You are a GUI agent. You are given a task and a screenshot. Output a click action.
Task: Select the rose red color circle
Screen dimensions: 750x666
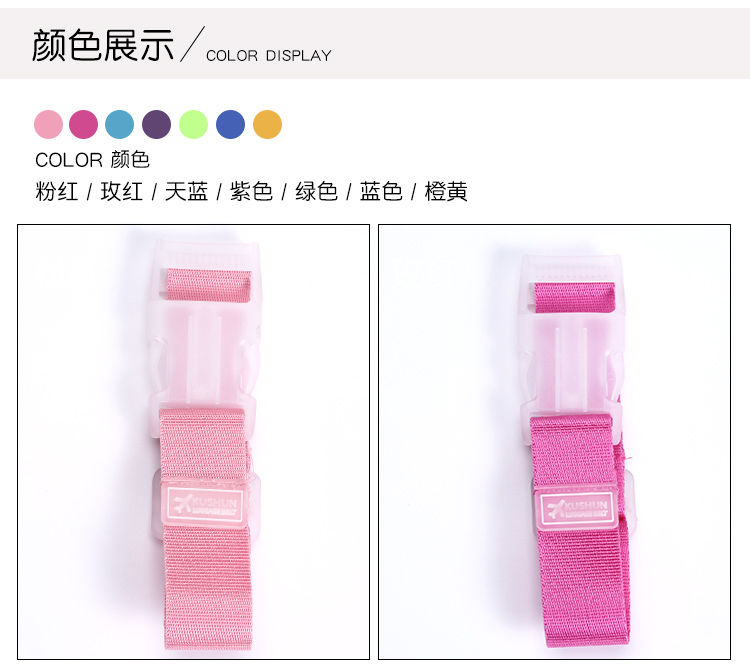(x=83, y=124)
